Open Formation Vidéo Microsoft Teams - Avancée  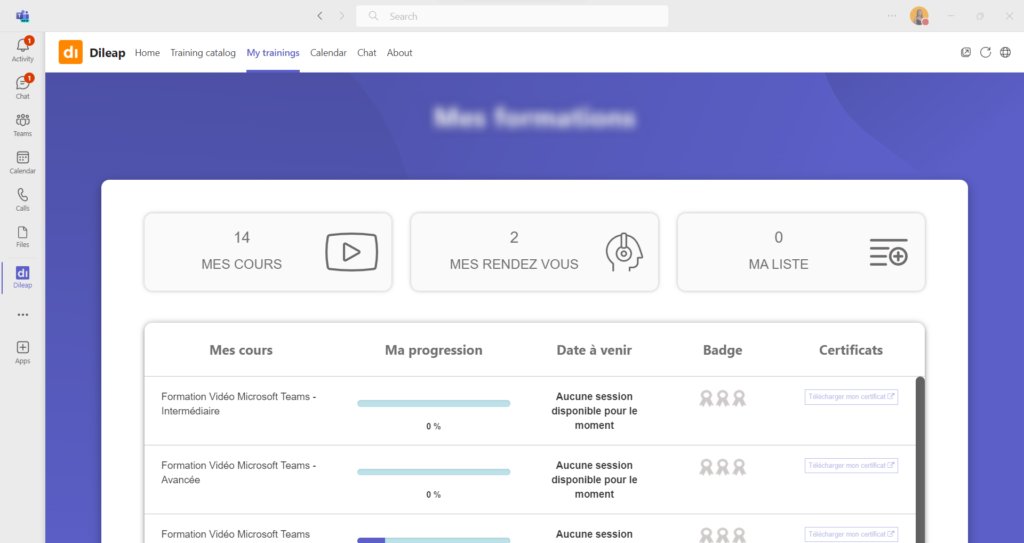point(238,472)
